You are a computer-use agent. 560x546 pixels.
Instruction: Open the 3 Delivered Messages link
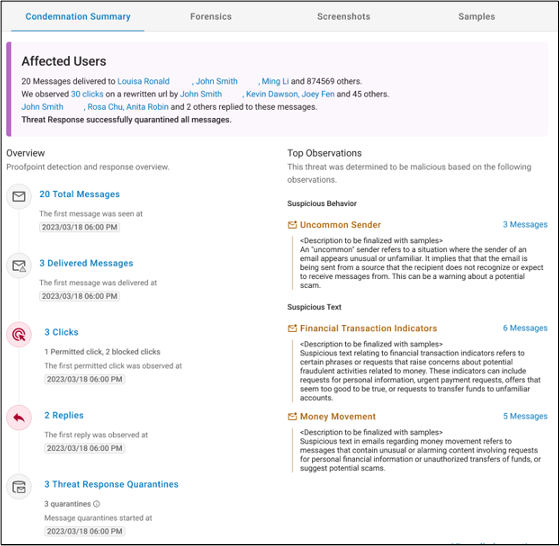point(86,263)
